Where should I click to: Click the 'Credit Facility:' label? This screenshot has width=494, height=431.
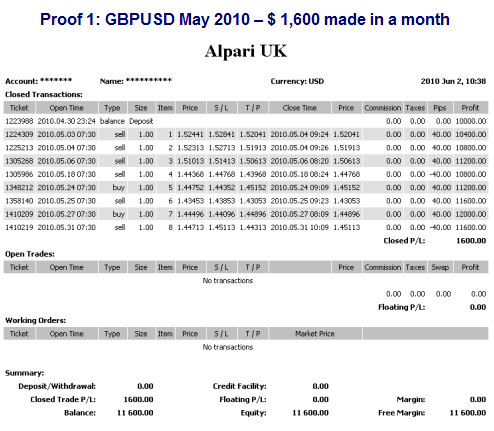tap(240, 387)
